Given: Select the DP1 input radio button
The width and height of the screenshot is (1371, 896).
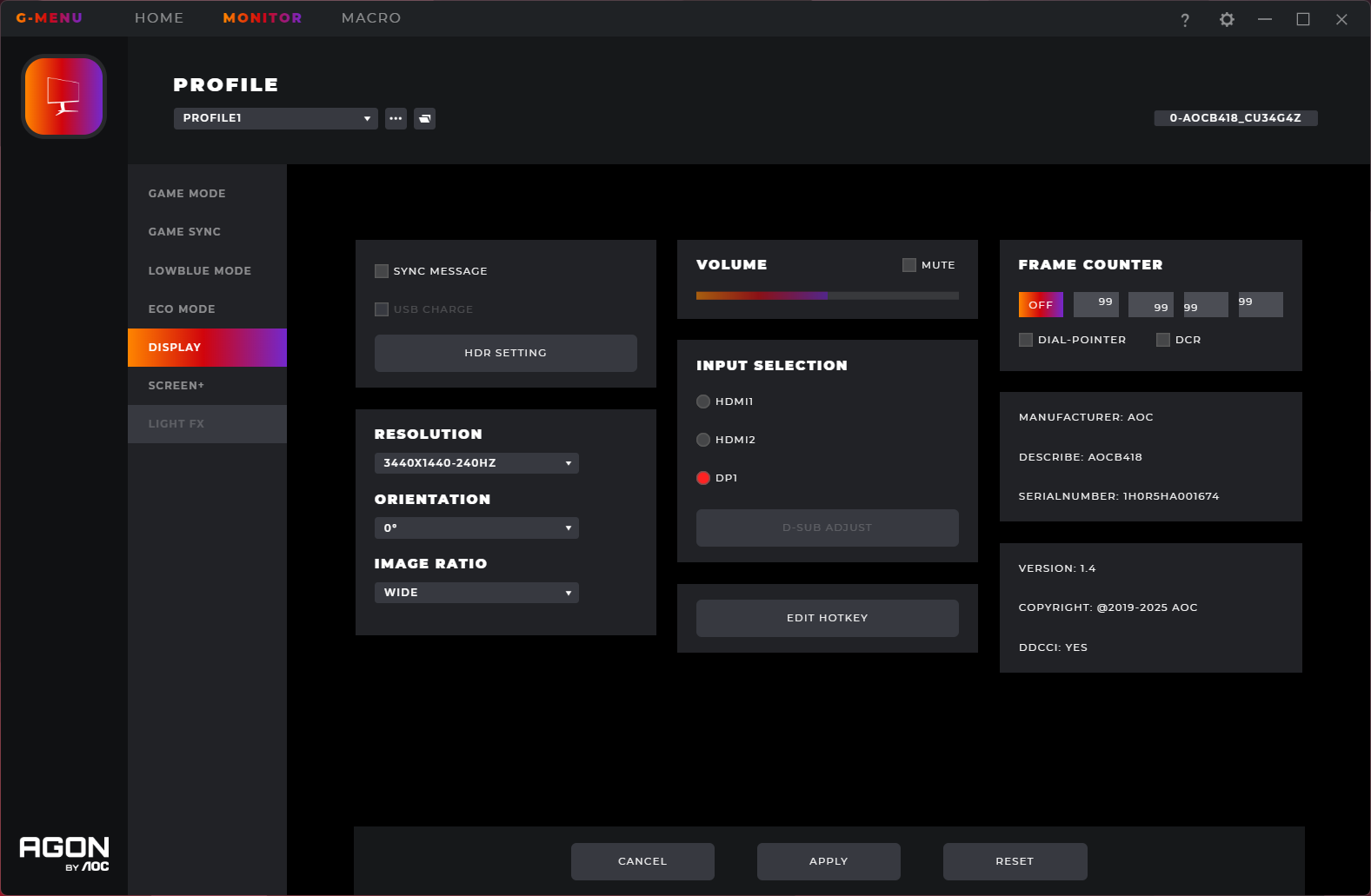Looking at the screenshot, I should click(x=703, y=478).
